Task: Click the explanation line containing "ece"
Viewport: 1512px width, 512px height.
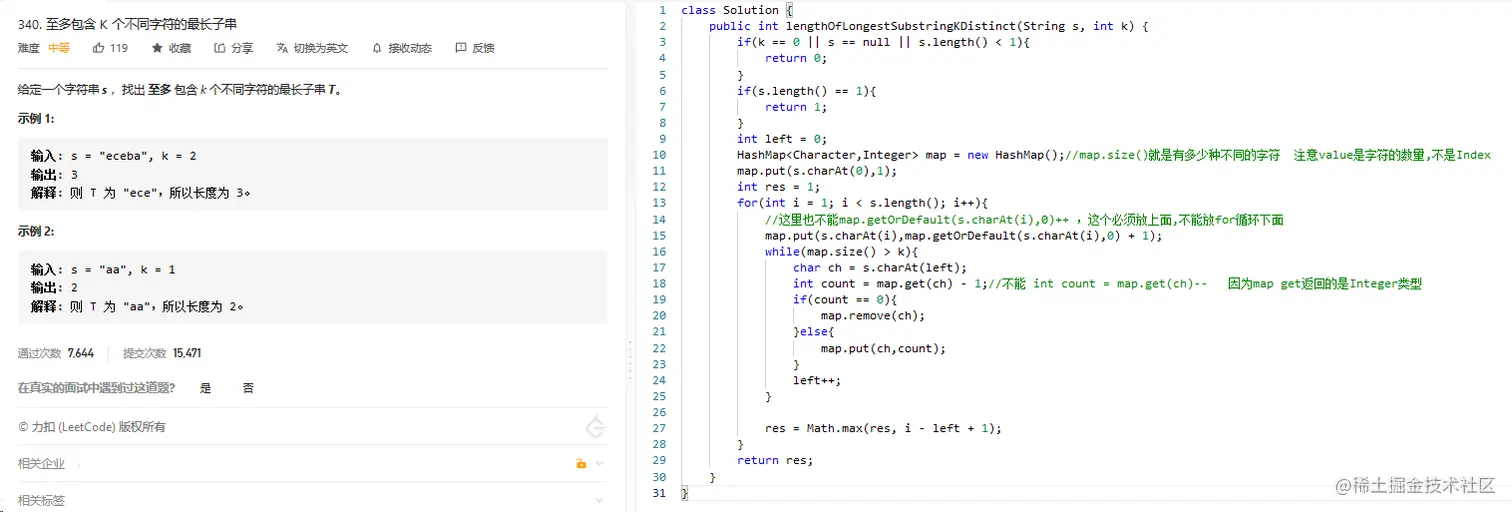Action: coord(140,194)
